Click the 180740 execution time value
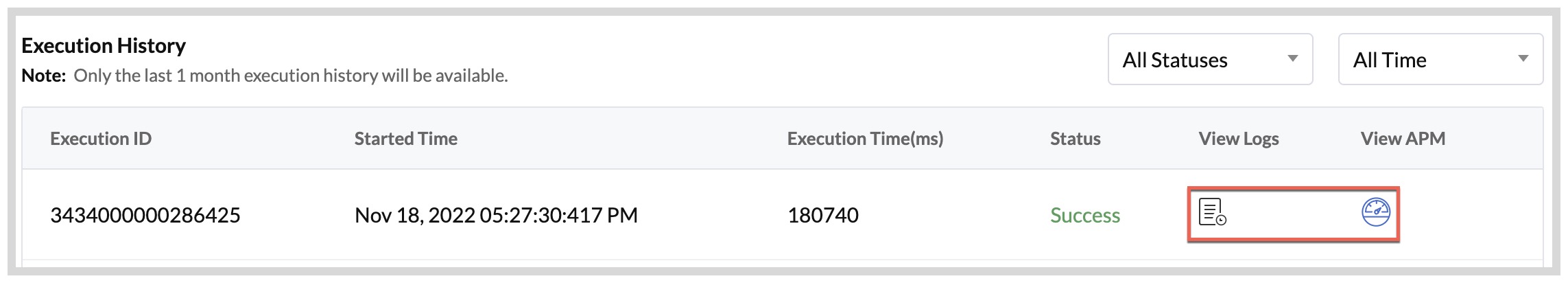The width and height of the screenshot is (1568, 283). pos(822,216)
